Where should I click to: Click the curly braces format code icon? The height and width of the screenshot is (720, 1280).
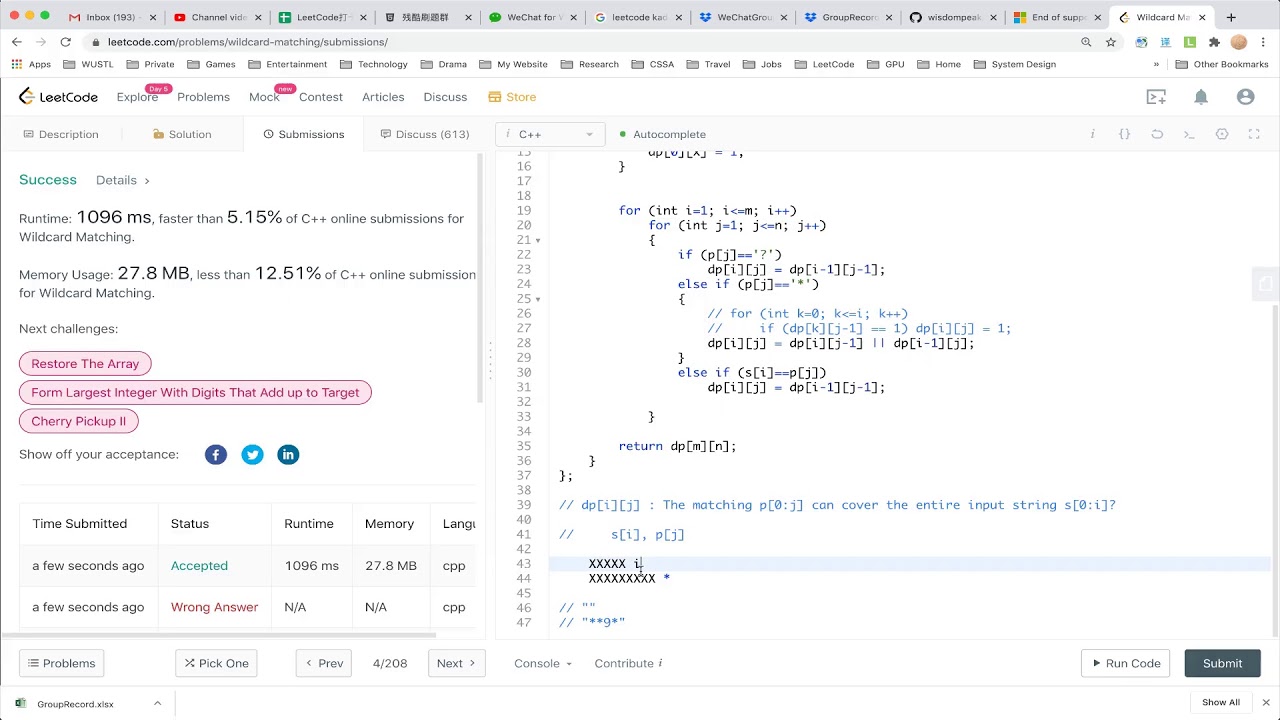point(1124,134)
